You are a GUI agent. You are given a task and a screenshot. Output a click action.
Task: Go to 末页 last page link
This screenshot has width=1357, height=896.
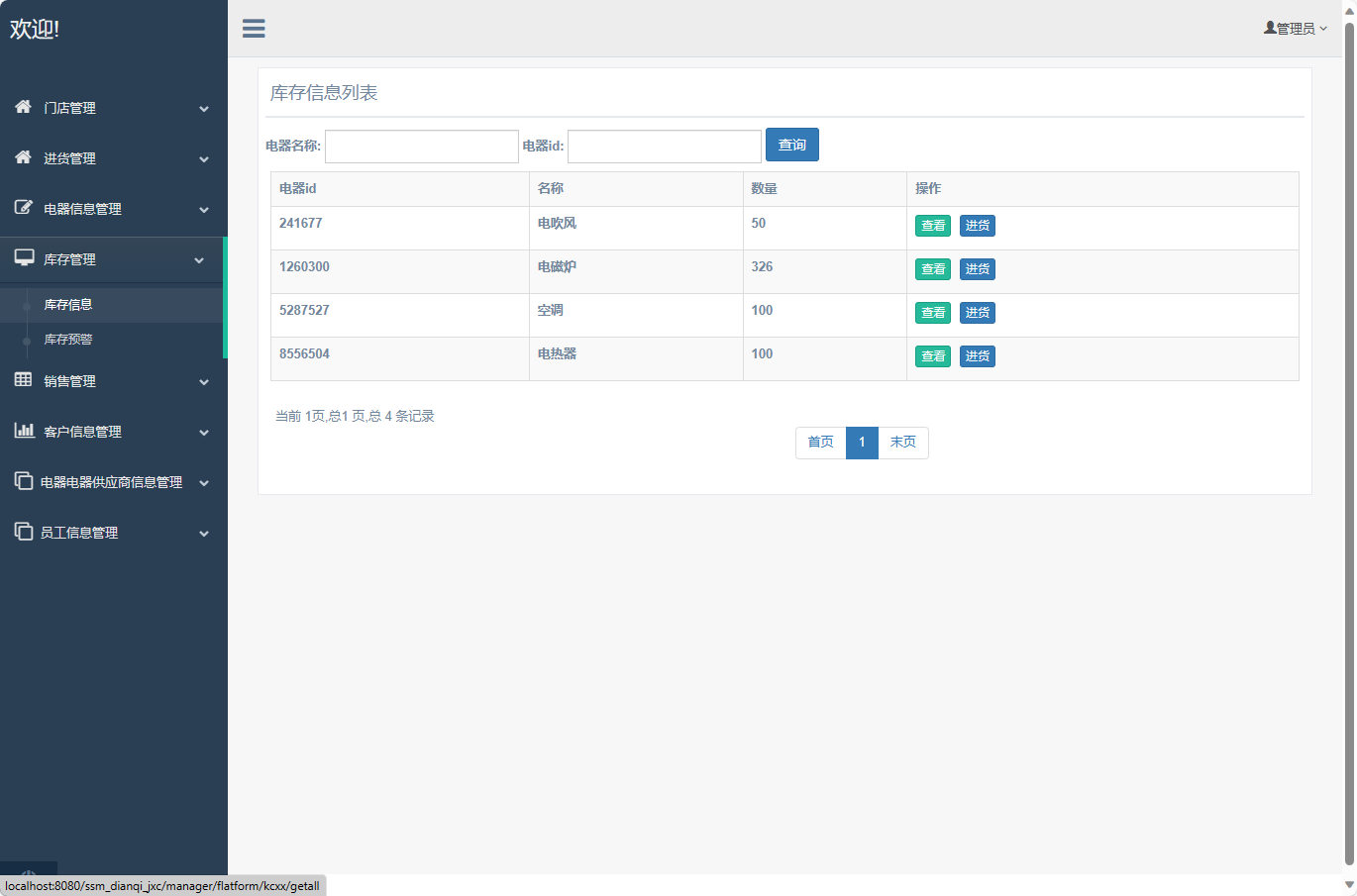click(x=902, y=443)
